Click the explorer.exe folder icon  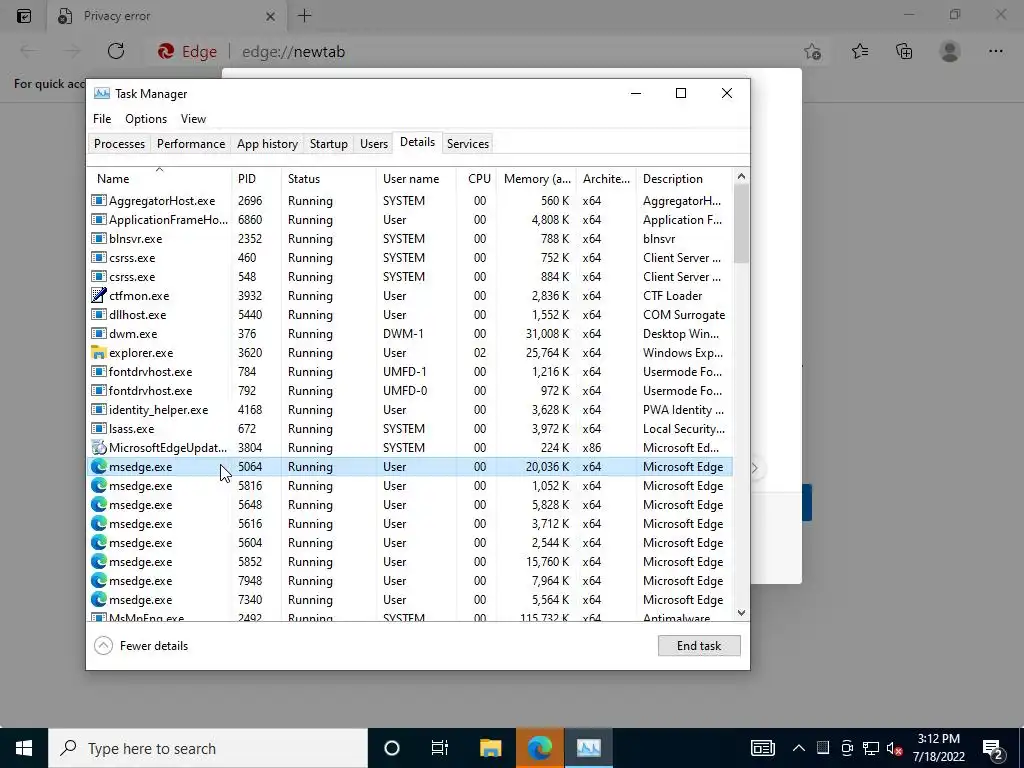coord(99,353)
